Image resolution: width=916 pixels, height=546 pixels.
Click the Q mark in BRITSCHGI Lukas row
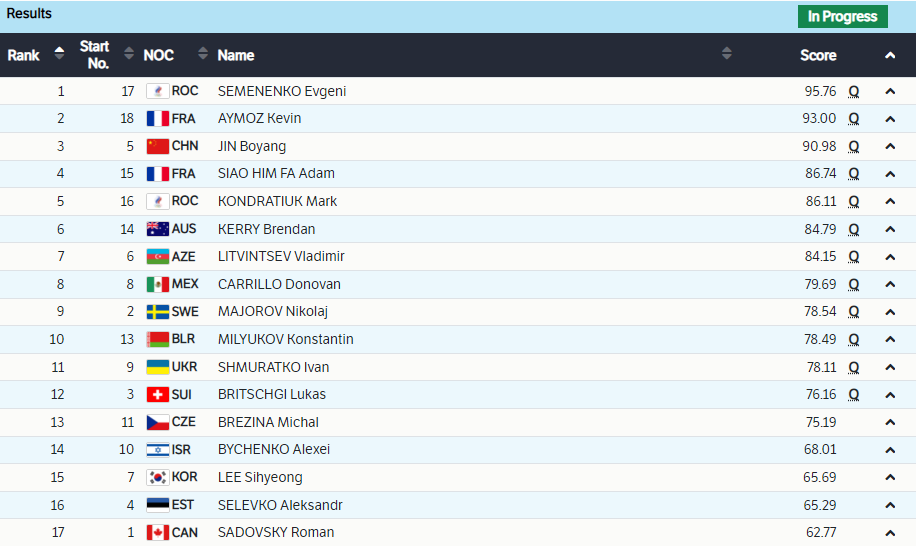tap(854, 394)
